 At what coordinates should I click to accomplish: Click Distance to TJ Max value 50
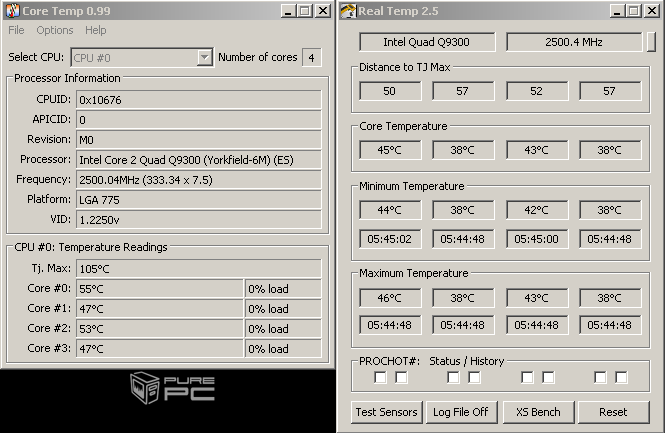click(x=390, y=91)
